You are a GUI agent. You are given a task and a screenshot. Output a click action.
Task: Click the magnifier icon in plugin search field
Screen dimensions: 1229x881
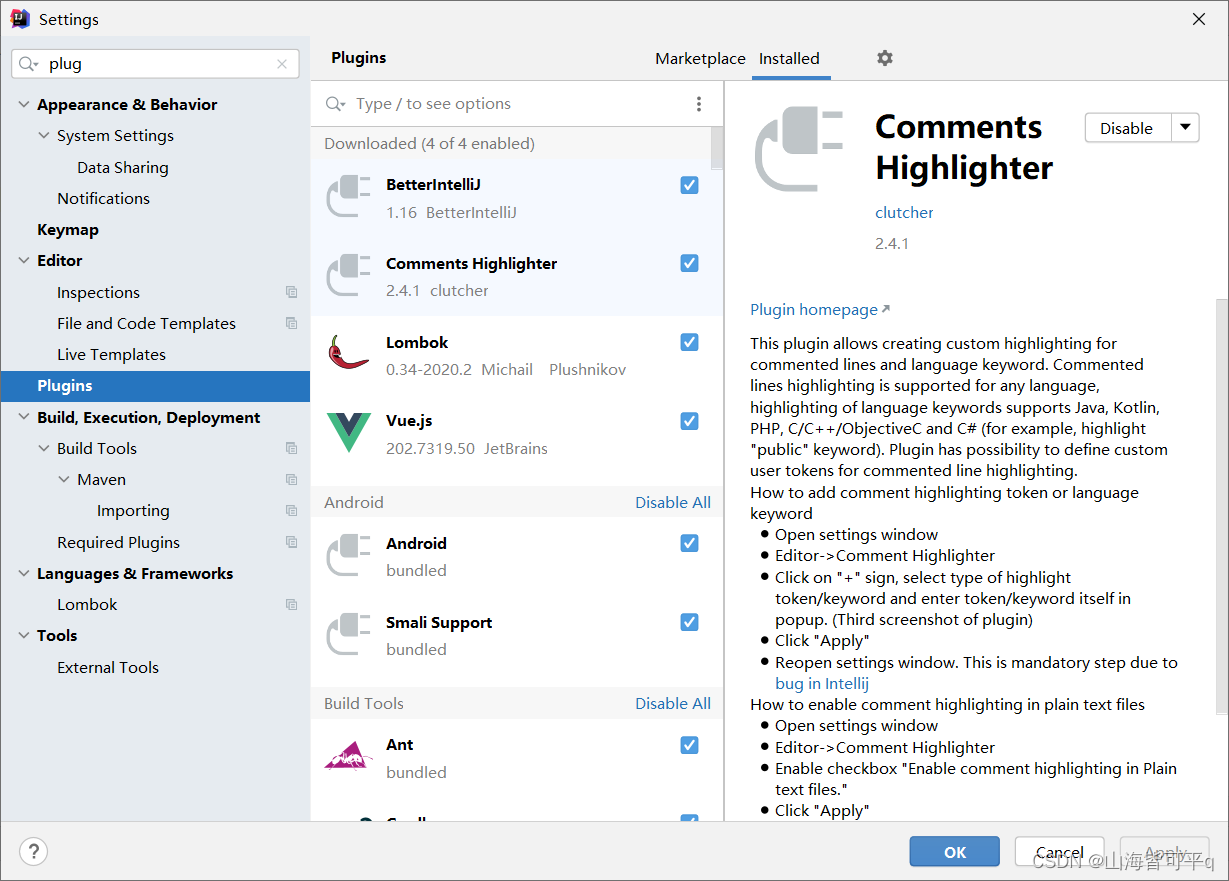(x=335, y=104)
